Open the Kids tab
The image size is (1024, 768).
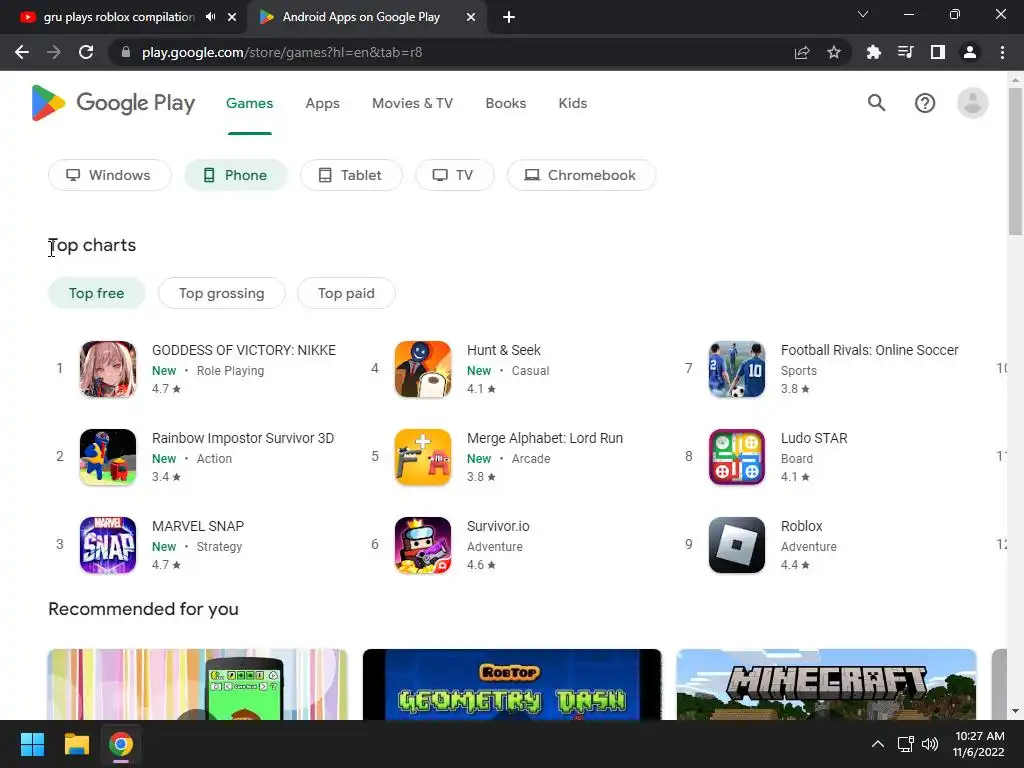573,103
